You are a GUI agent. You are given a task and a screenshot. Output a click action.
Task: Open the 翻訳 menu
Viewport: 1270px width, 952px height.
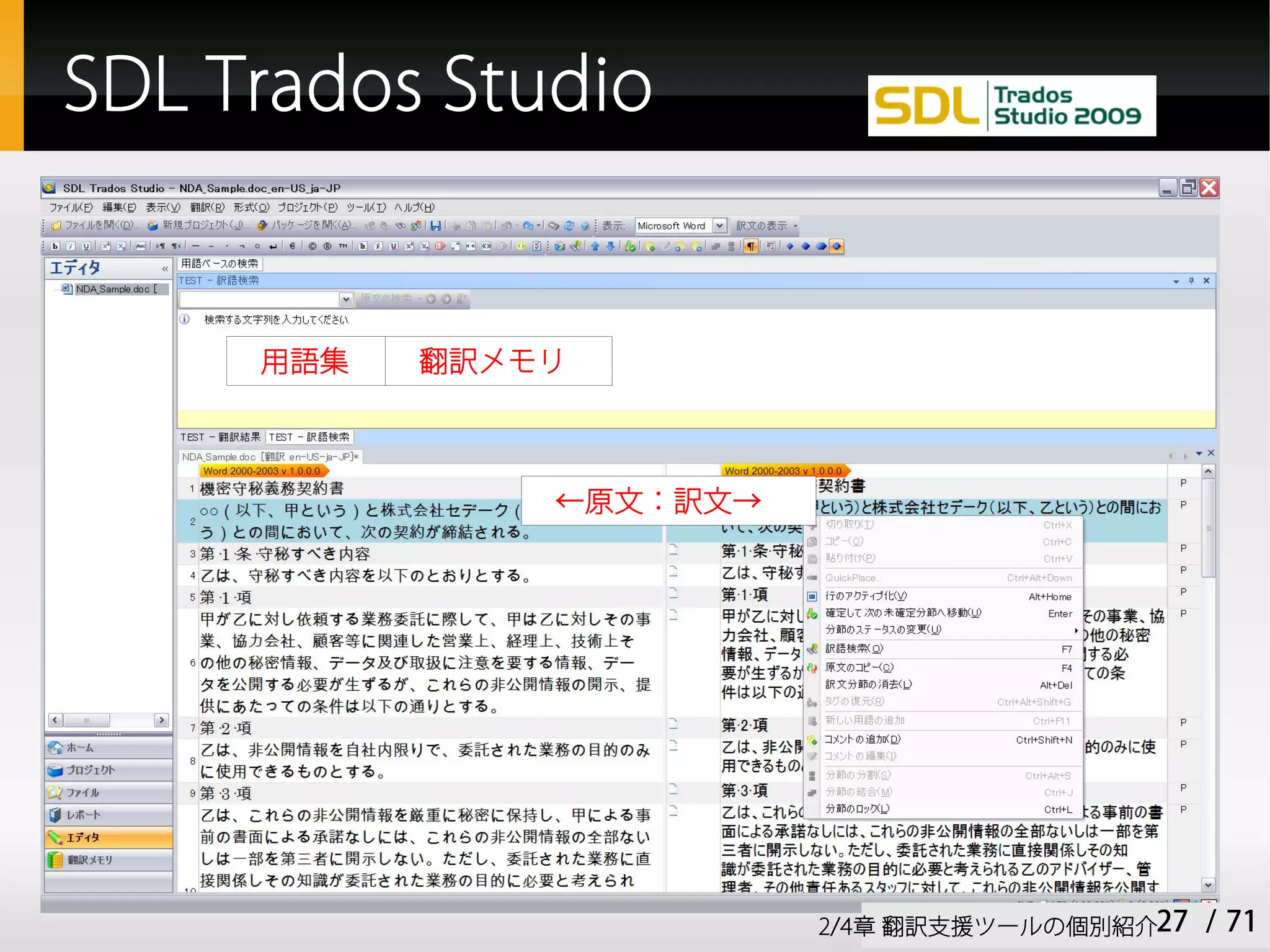(x=207, y=207)
